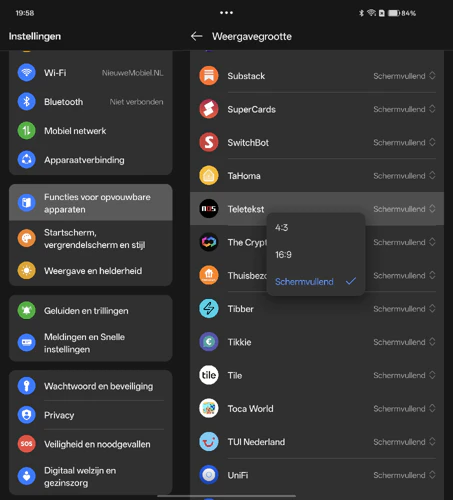Tap the TaHoma app icon
Viewport: 453px width, 500px height.
(209, 175)
